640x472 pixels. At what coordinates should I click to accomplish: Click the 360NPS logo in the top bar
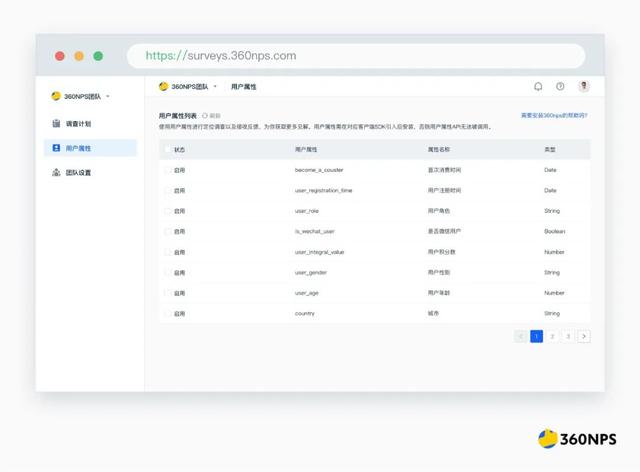[163, 87]
